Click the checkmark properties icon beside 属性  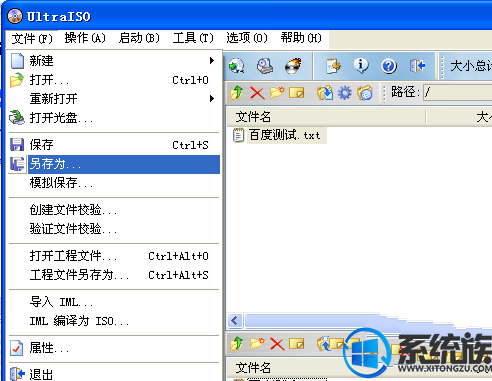tap(17, 348)
